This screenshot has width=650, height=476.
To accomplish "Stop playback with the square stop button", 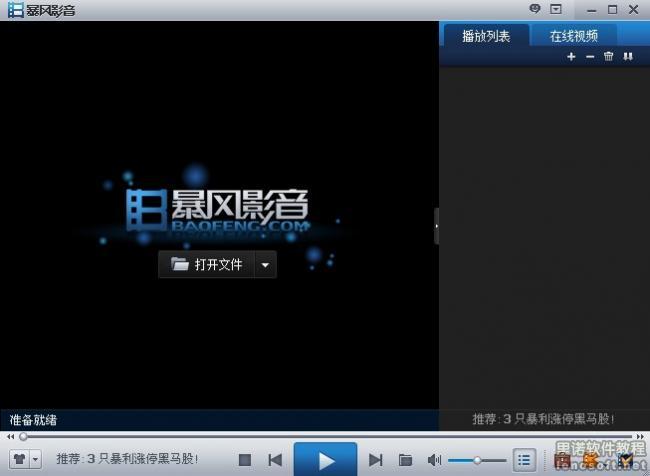I will point(245,460).
